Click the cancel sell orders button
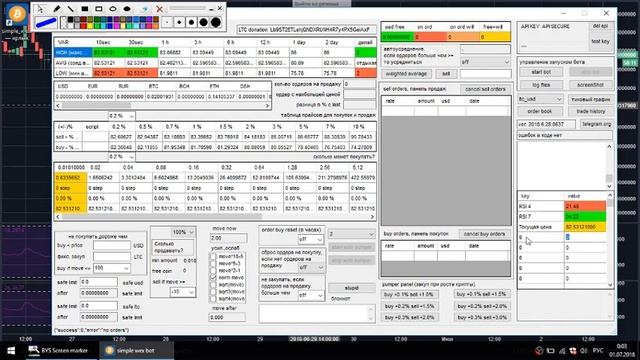This screenshot has height=360, width=640. click(485, 89)
